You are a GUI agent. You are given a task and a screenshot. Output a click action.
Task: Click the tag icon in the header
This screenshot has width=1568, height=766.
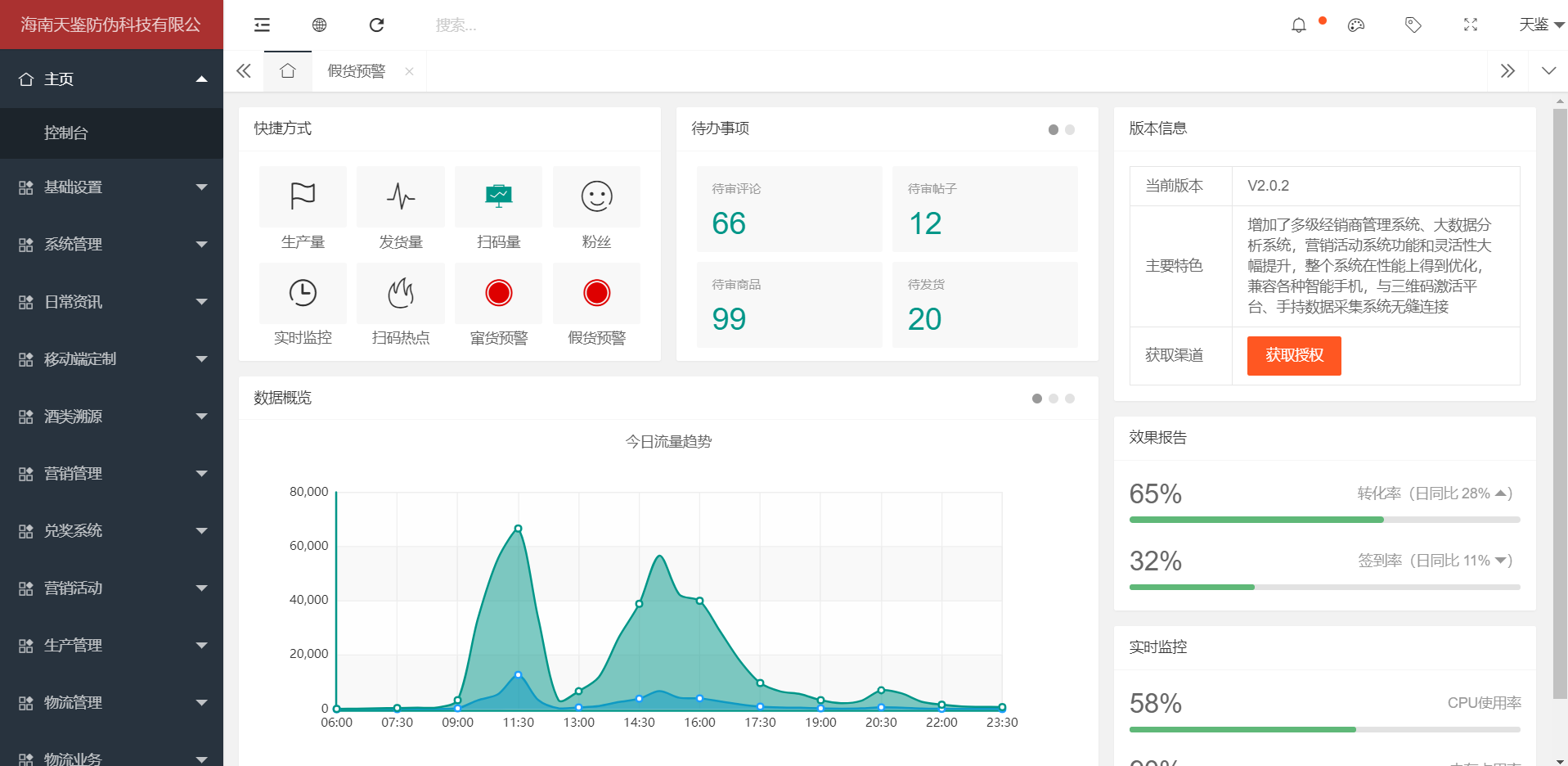click(x=1413, y=25)
